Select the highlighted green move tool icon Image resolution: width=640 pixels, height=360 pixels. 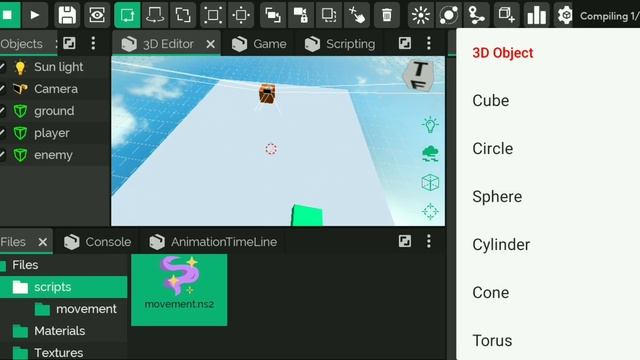(x=127, y=15)
